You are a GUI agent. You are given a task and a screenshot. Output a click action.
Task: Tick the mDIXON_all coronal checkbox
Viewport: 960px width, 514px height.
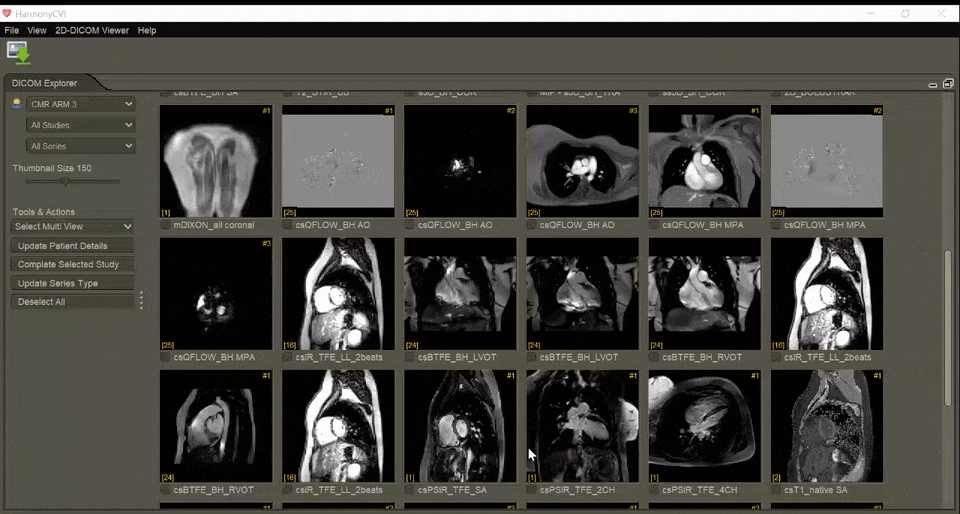(165, 225)
